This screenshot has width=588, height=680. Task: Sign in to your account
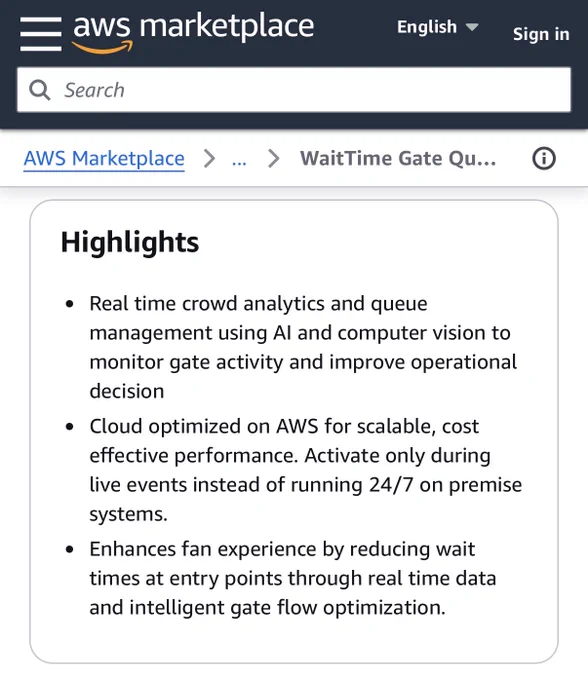pos(541,34)
